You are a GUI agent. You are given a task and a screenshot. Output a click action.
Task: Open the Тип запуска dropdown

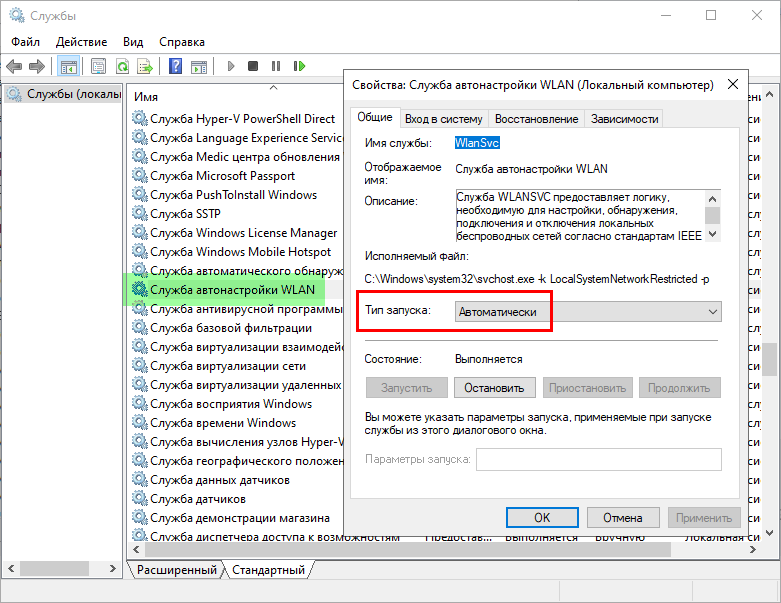[588, 312]
